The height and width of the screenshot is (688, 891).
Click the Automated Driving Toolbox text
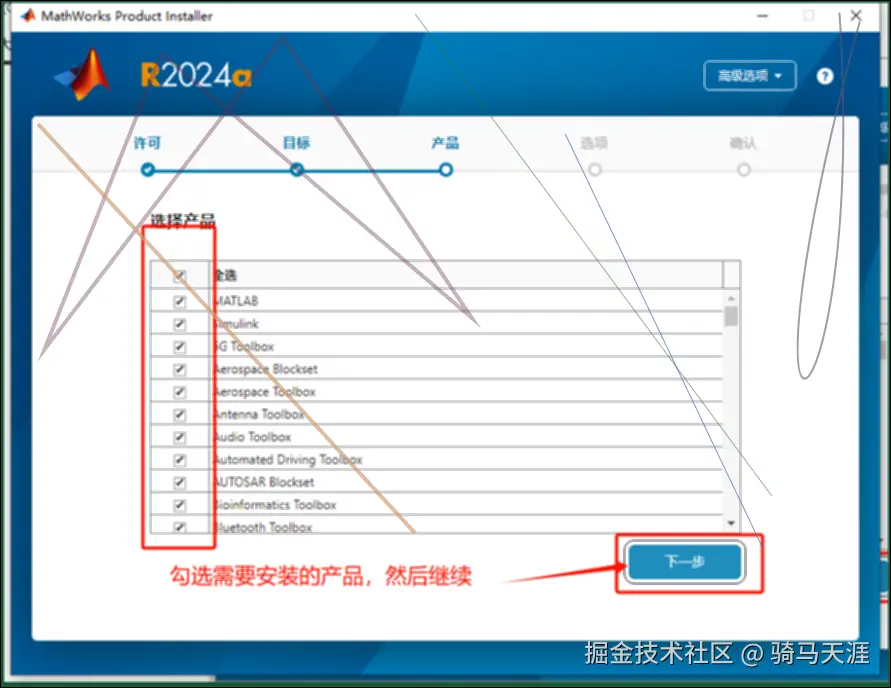[x=288, y=460]
